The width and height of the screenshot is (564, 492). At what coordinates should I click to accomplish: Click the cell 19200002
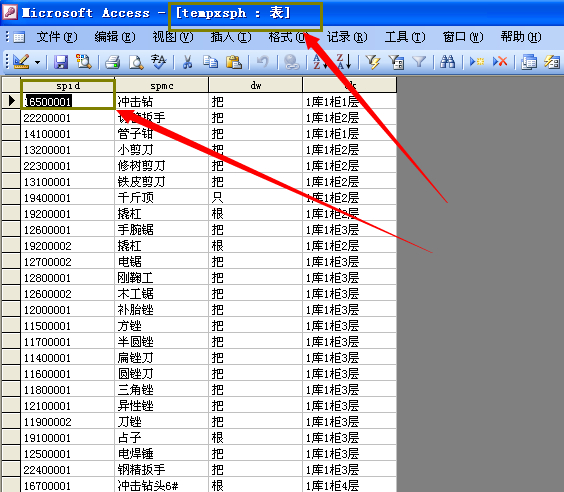pyautogui.click(x=68, y=245)
